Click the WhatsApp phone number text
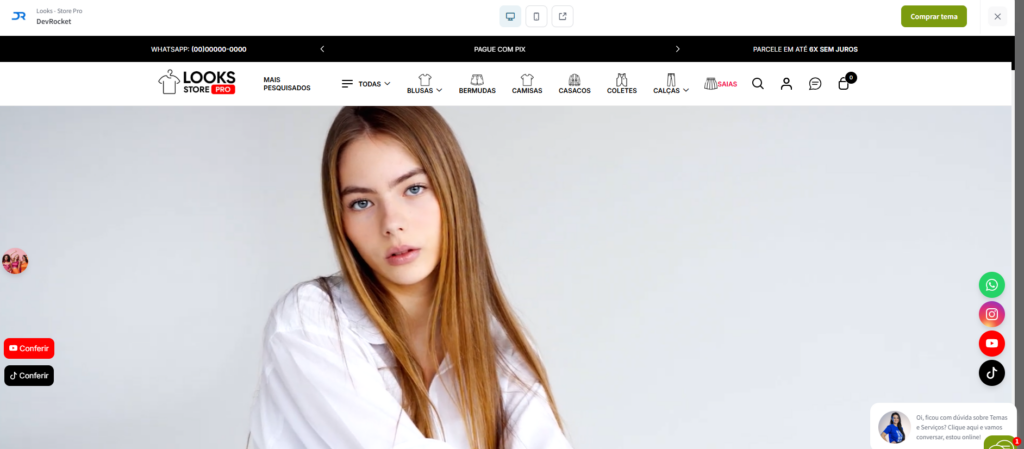 click(219, 49)
